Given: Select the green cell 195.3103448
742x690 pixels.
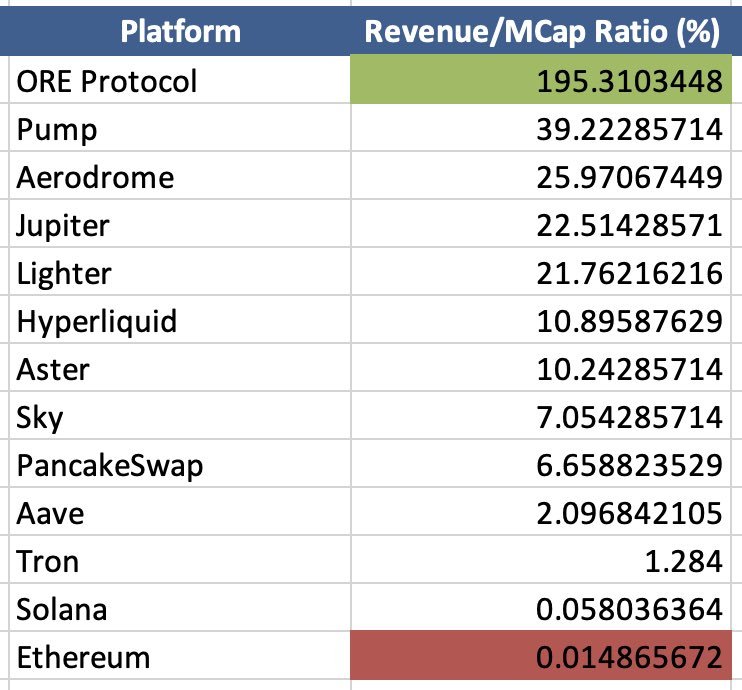Looking at the screenshot, I should [541, 80].
